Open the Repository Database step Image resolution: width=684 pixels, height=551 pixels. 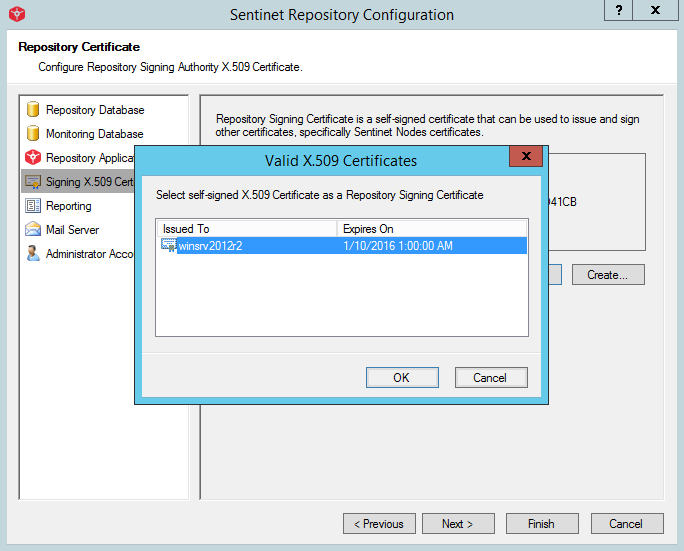95,110
